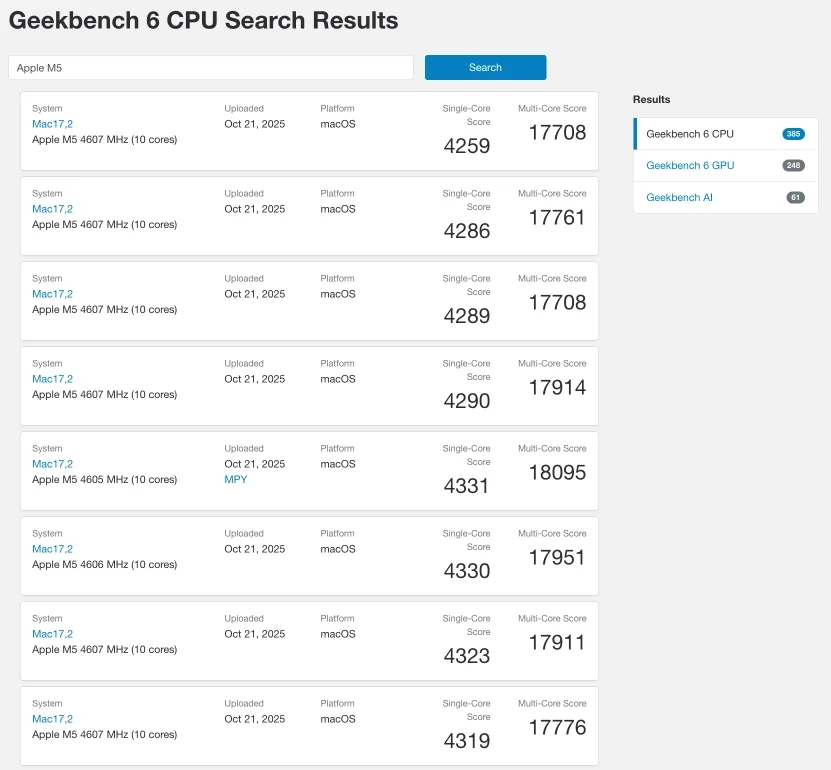Click the single-core score 4286
The image size is (831, 770).
click(466, 231)
